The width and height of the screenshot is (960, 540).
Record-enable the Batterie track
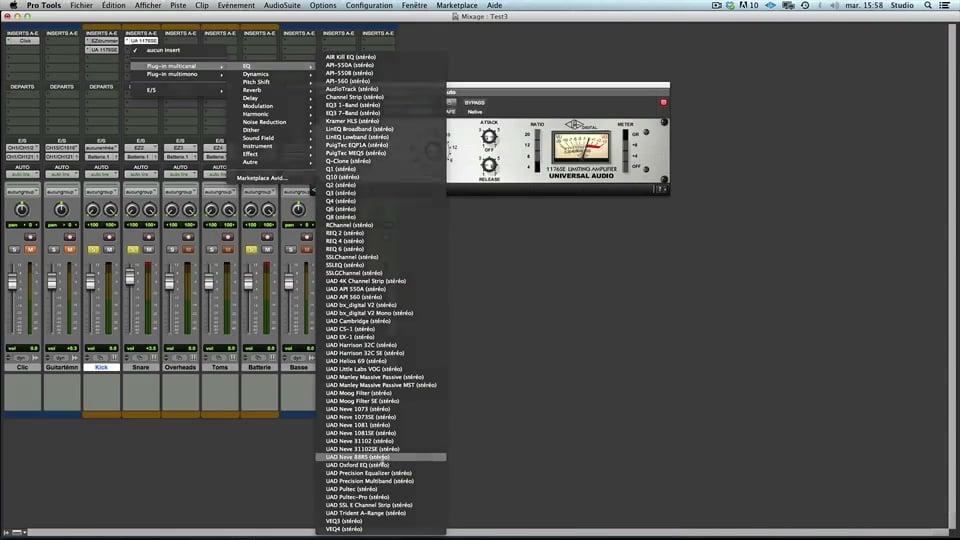(267, 237)
